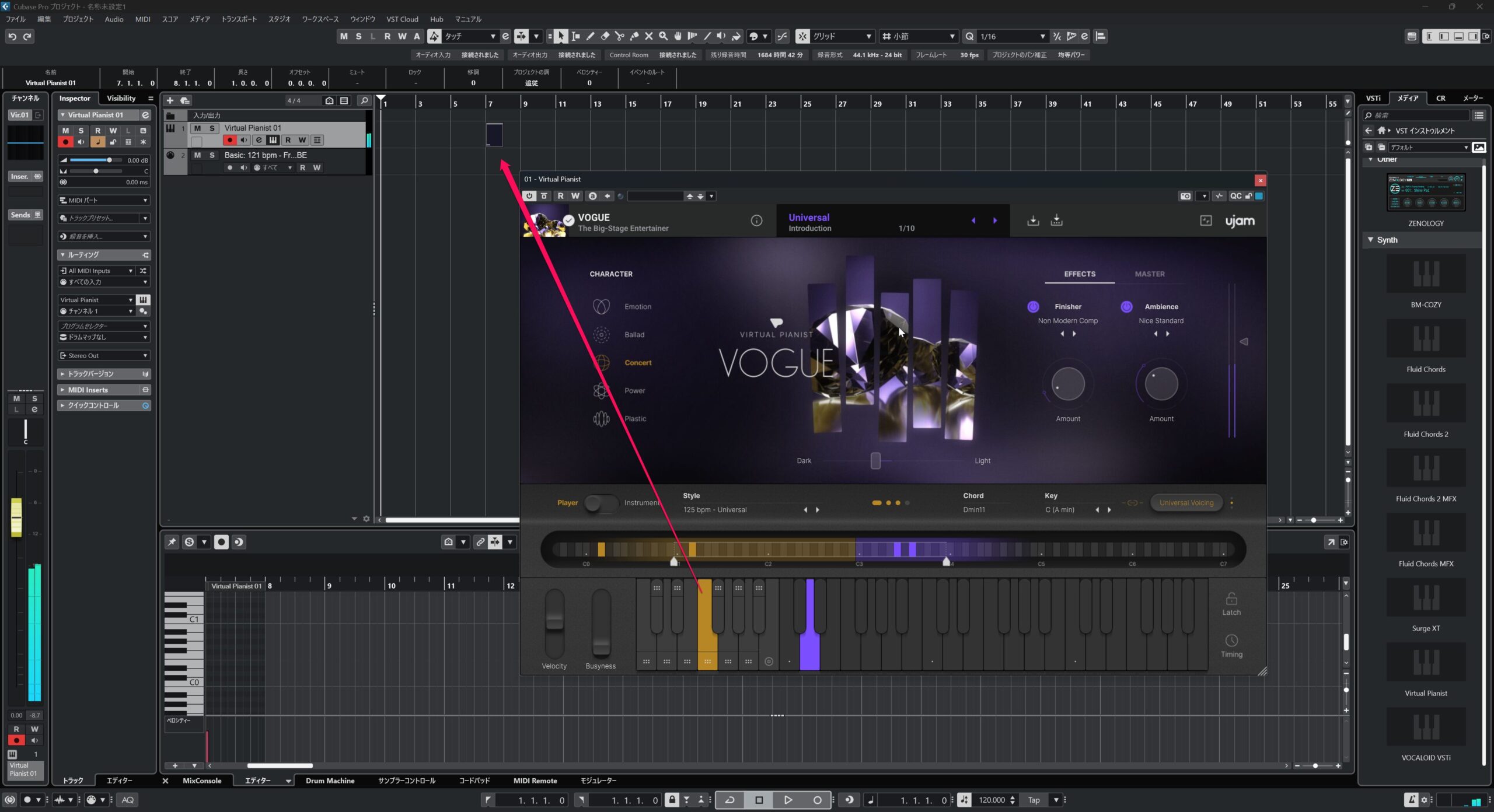Select the ZENOLOGY instrument thumbnail

tap(1426, 192)
